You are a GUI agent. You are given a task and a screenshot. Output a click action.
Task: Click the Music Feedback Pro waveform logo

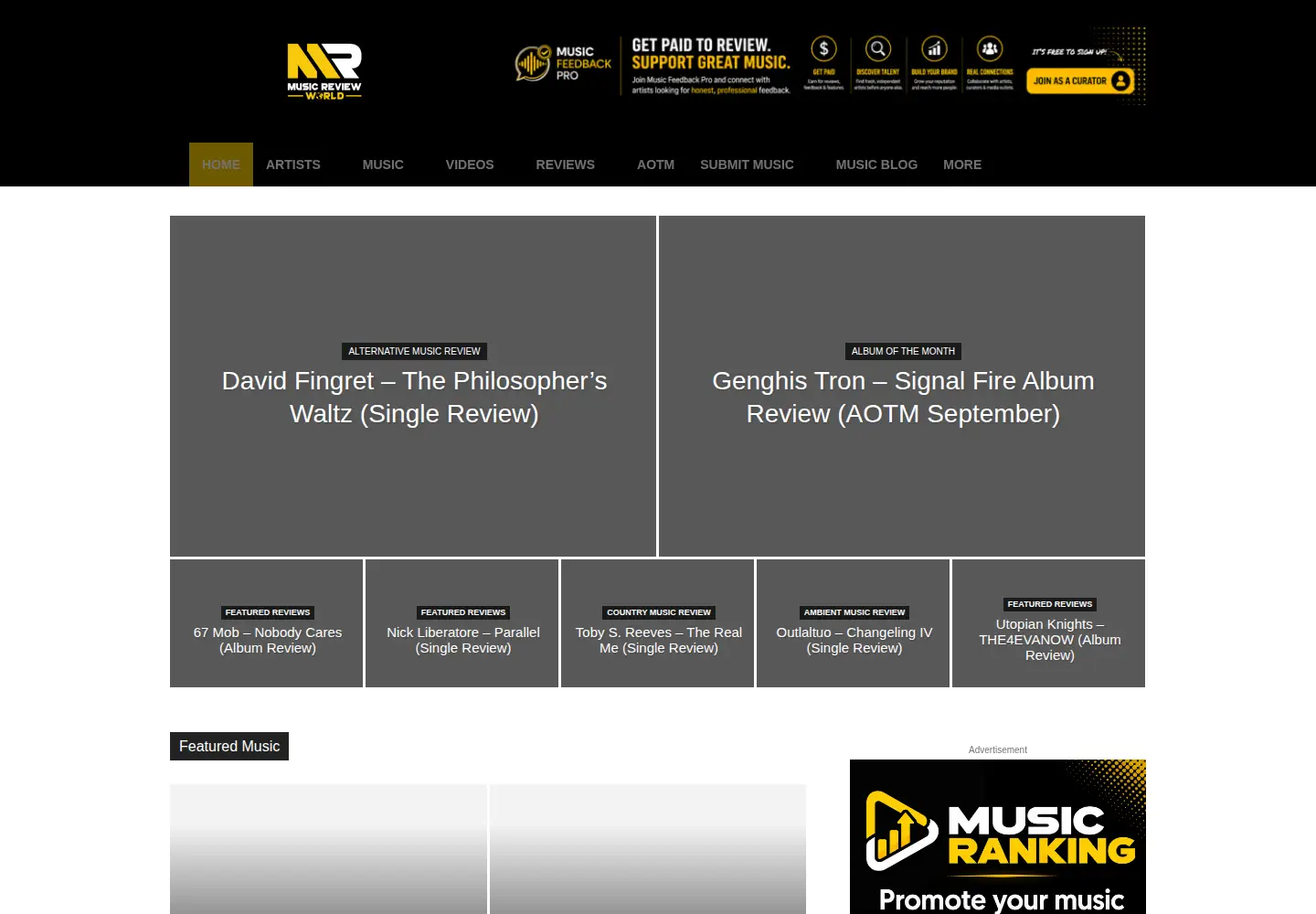point(532,63)
